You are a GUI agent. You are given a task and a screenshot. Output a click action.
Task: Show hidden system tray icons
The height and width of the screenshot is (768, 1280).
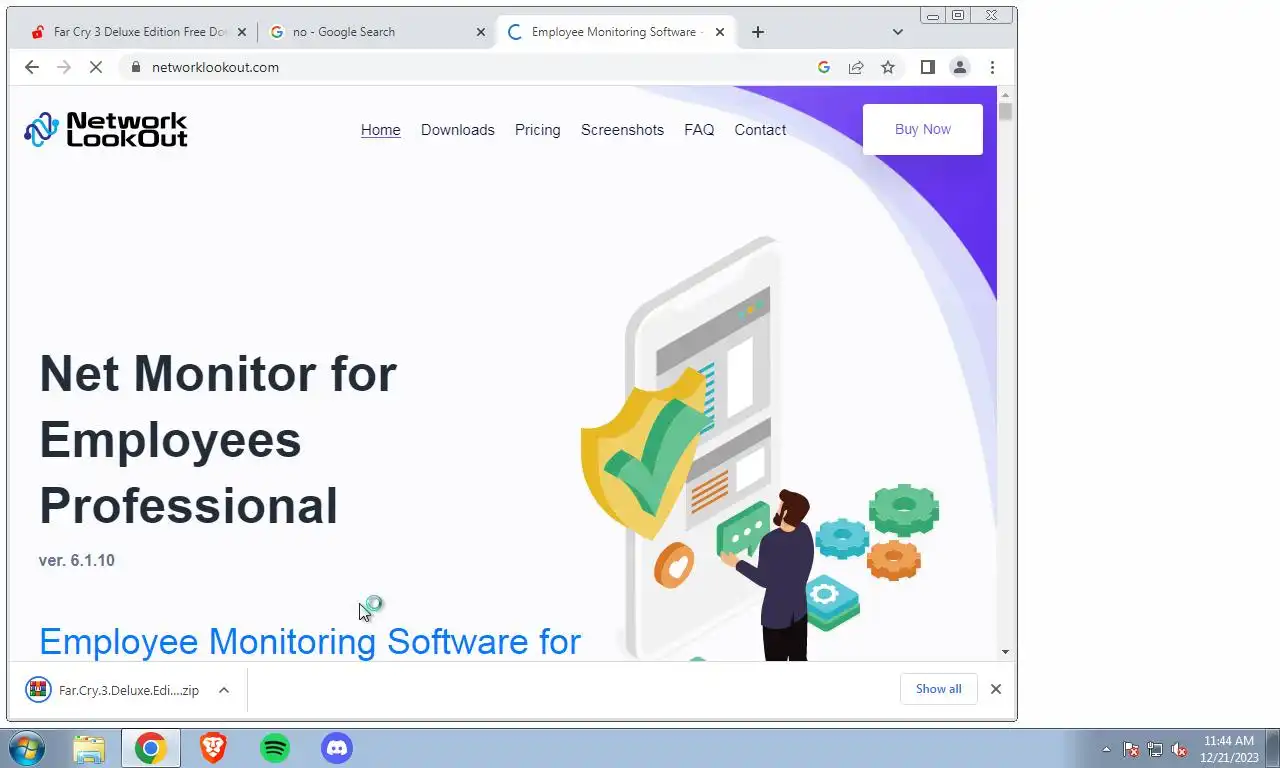[x=1106, y=749]
